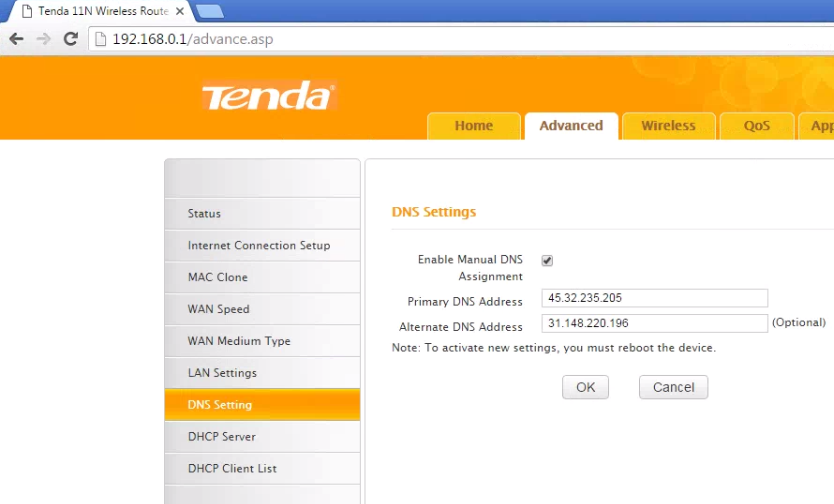Select the Tenda 11N Wireless Router browser tab
Image resolution: width=834 pixels, height=504 pixels.
pos(101,11)
